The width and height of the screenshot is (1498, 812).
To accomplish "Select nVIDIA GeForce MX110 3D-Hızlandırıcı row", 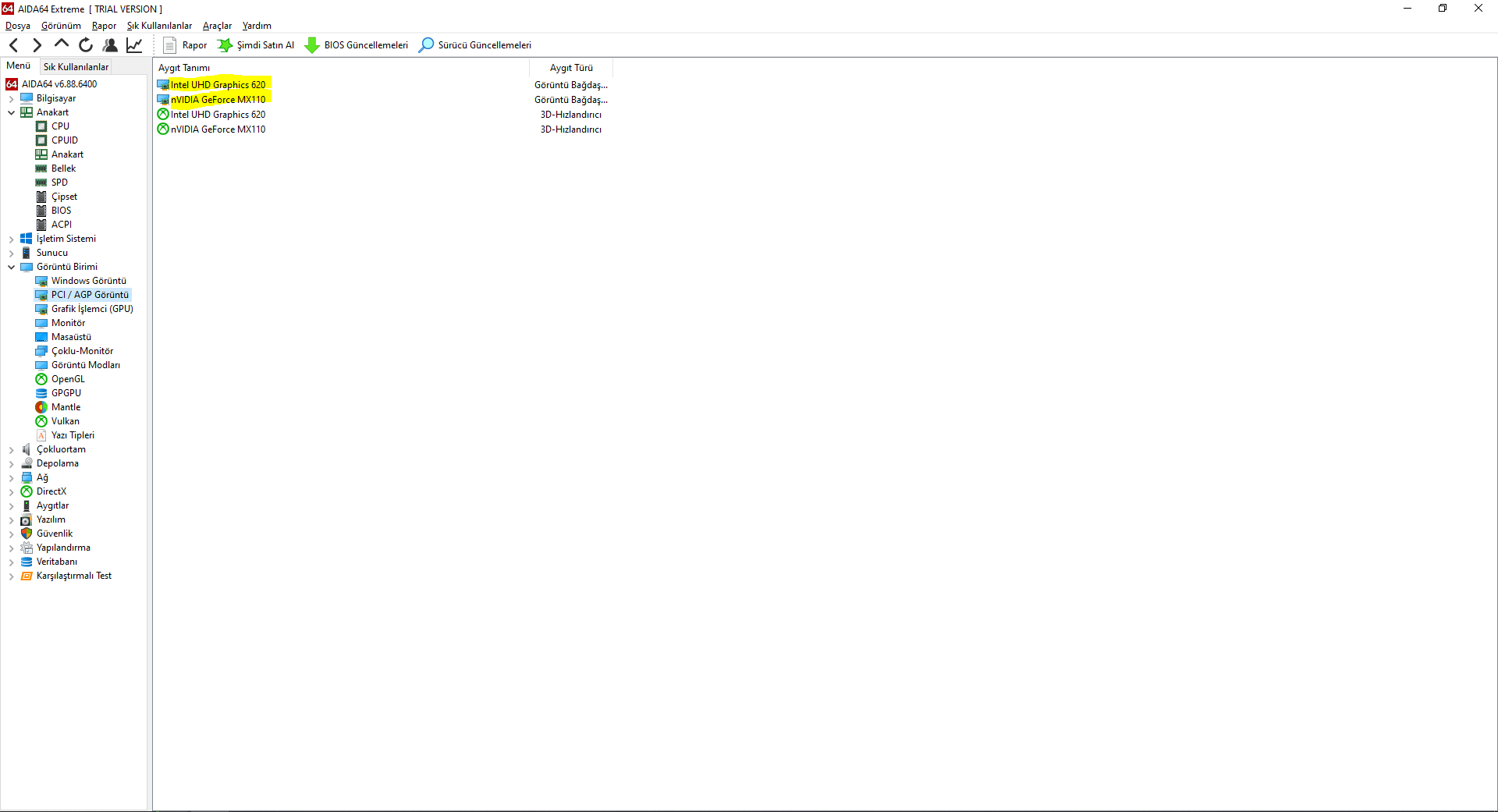I will [382, 129].
